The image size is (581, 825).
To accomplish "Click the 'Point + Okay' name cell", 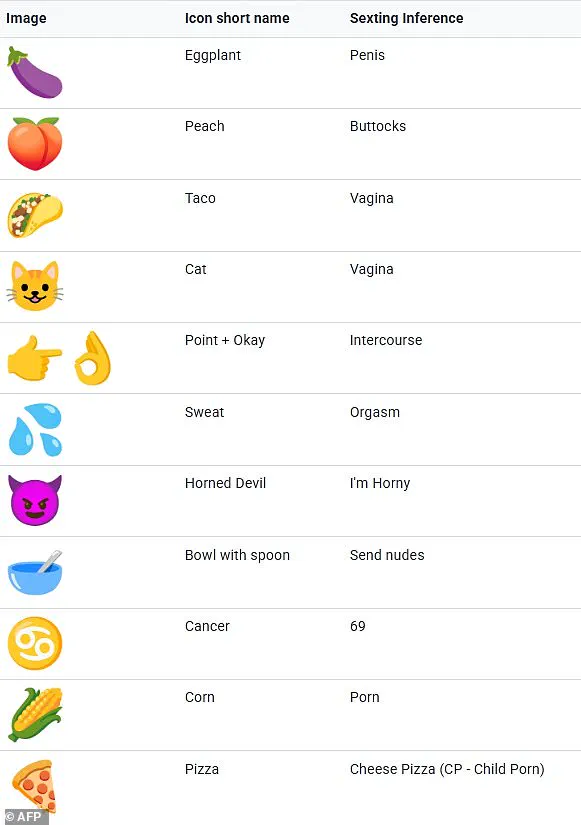I will pos(225,340).
